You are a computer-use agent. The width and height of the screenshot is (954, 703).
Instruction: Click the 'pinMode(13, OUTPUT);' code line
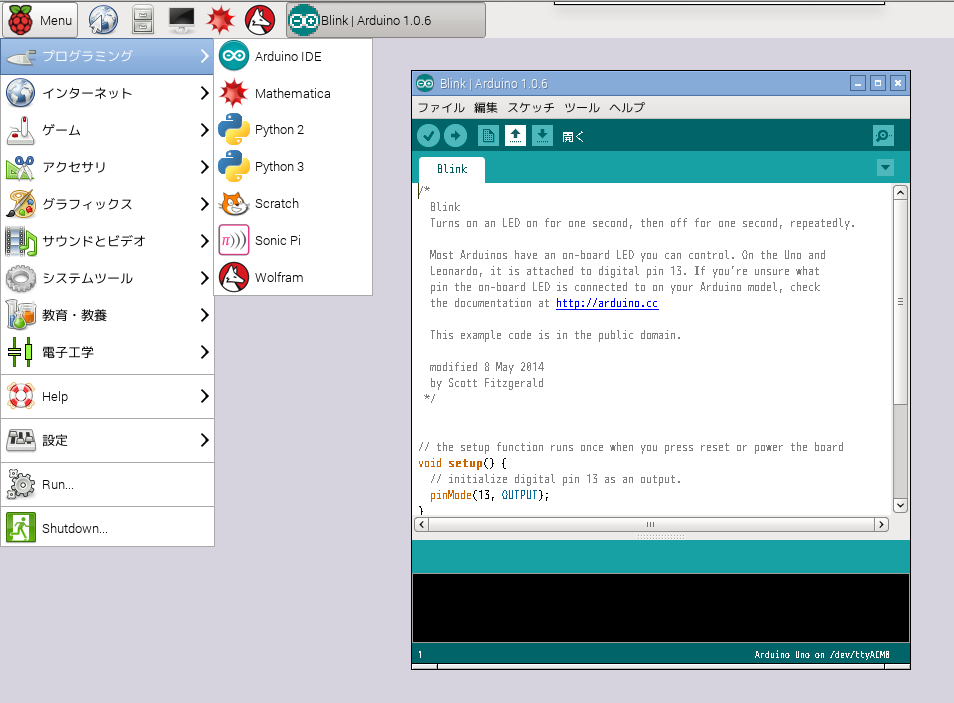coord(489,495)
